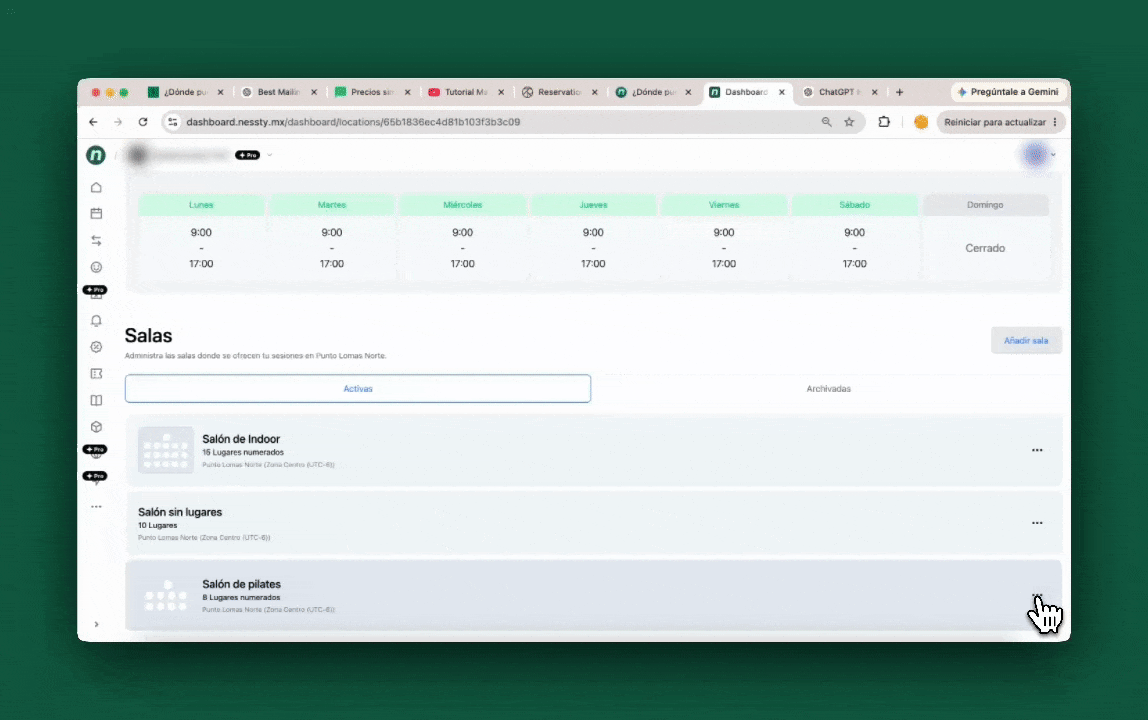This screenshot has height=720, width=1148.
Task: Close the Dashboard browser tab
Action: (x=782, y=92)
